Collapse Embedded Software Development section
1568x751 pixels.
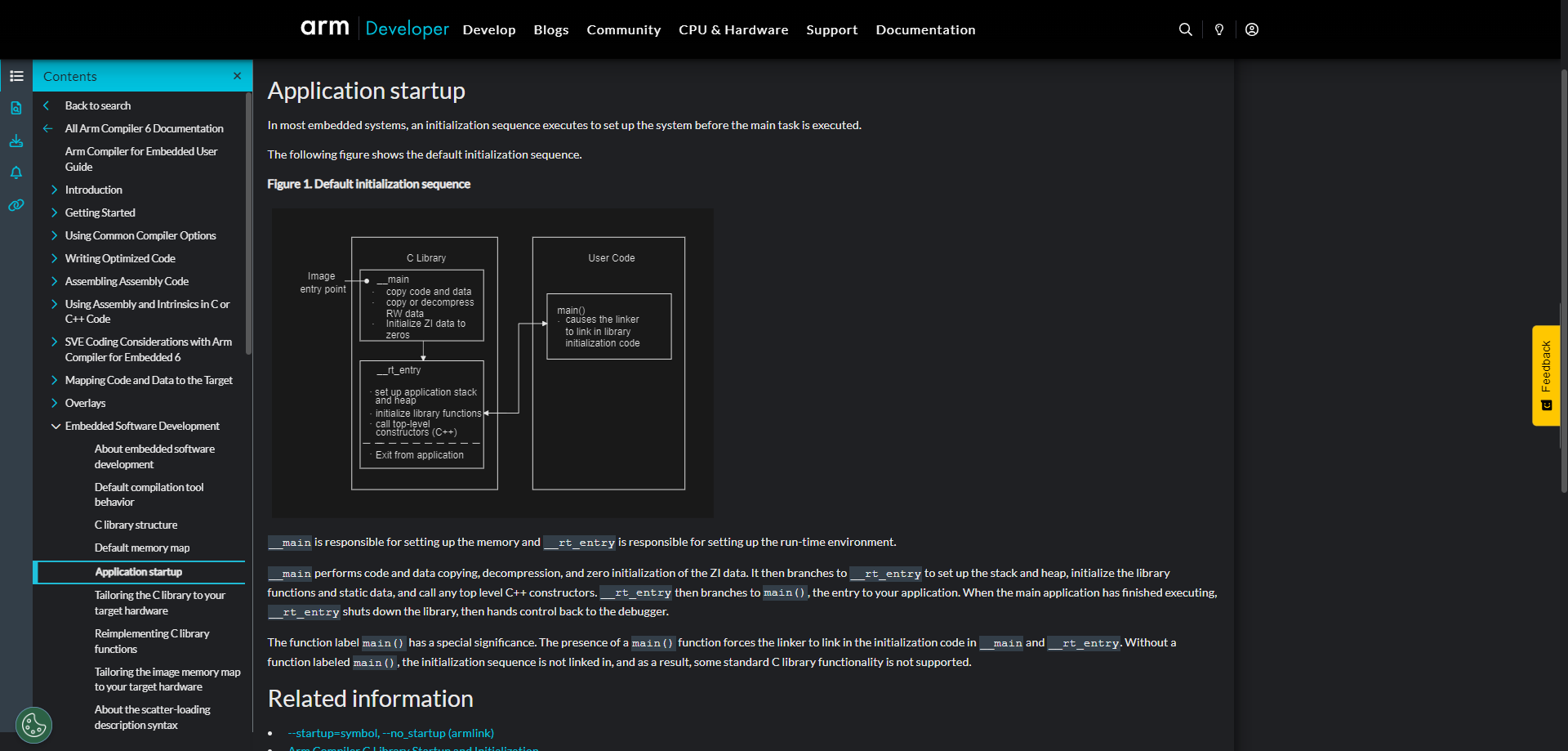pos(56,426)
